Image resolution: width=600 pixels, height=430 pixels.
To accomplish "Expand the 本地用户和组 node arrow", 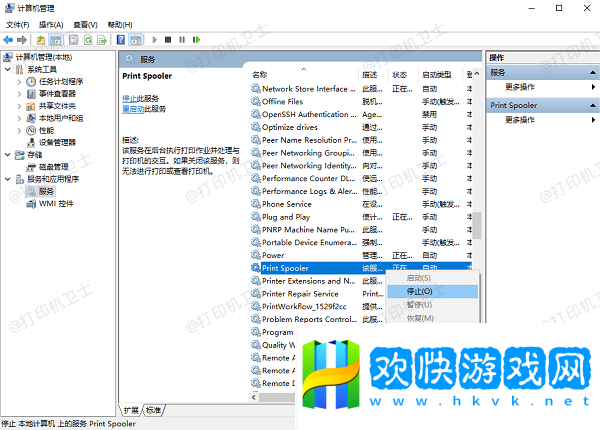I will (19, 118).
